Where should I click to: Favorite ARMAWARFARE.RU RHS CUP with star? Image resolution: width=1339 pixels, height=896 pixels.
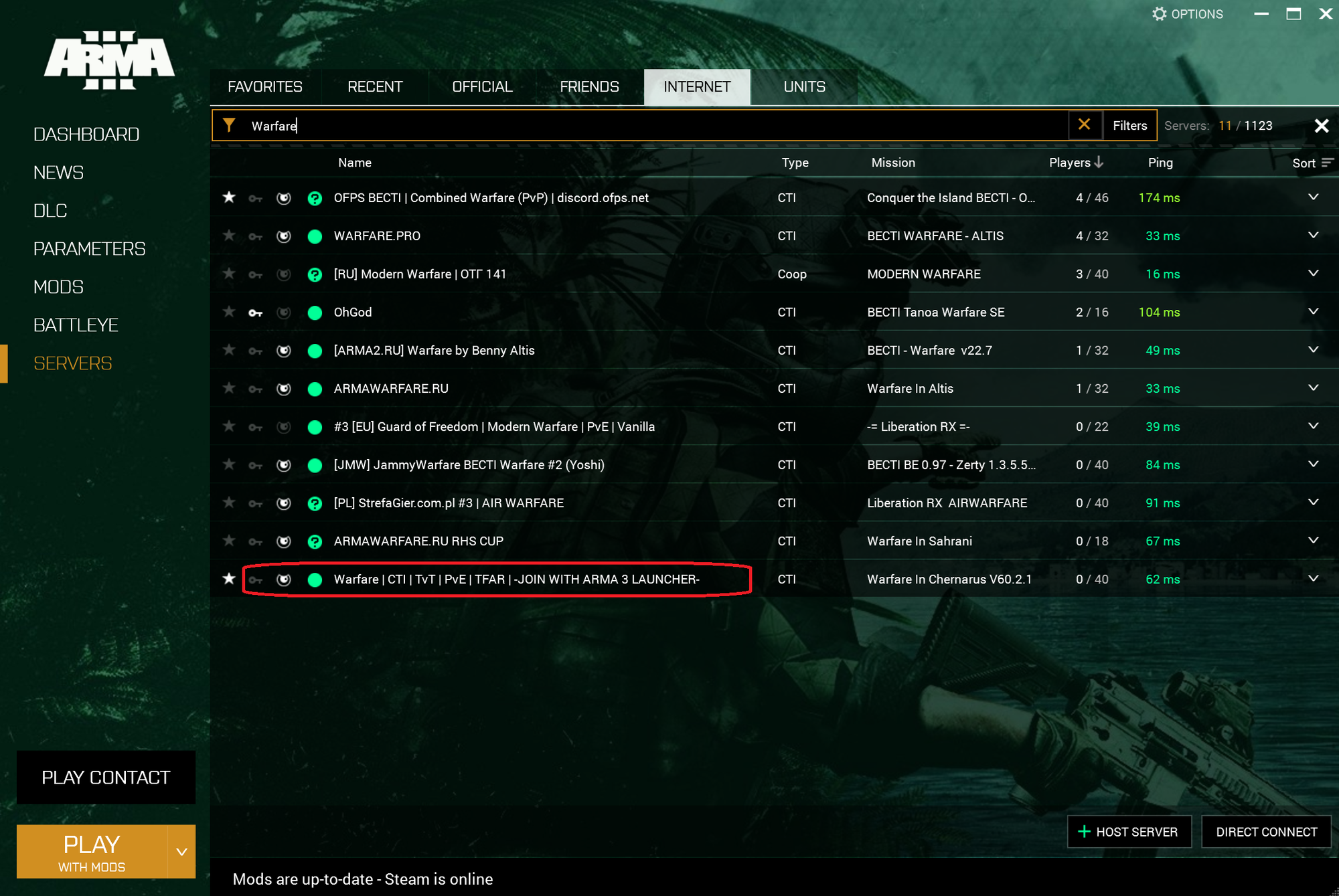tap(229, 541)
